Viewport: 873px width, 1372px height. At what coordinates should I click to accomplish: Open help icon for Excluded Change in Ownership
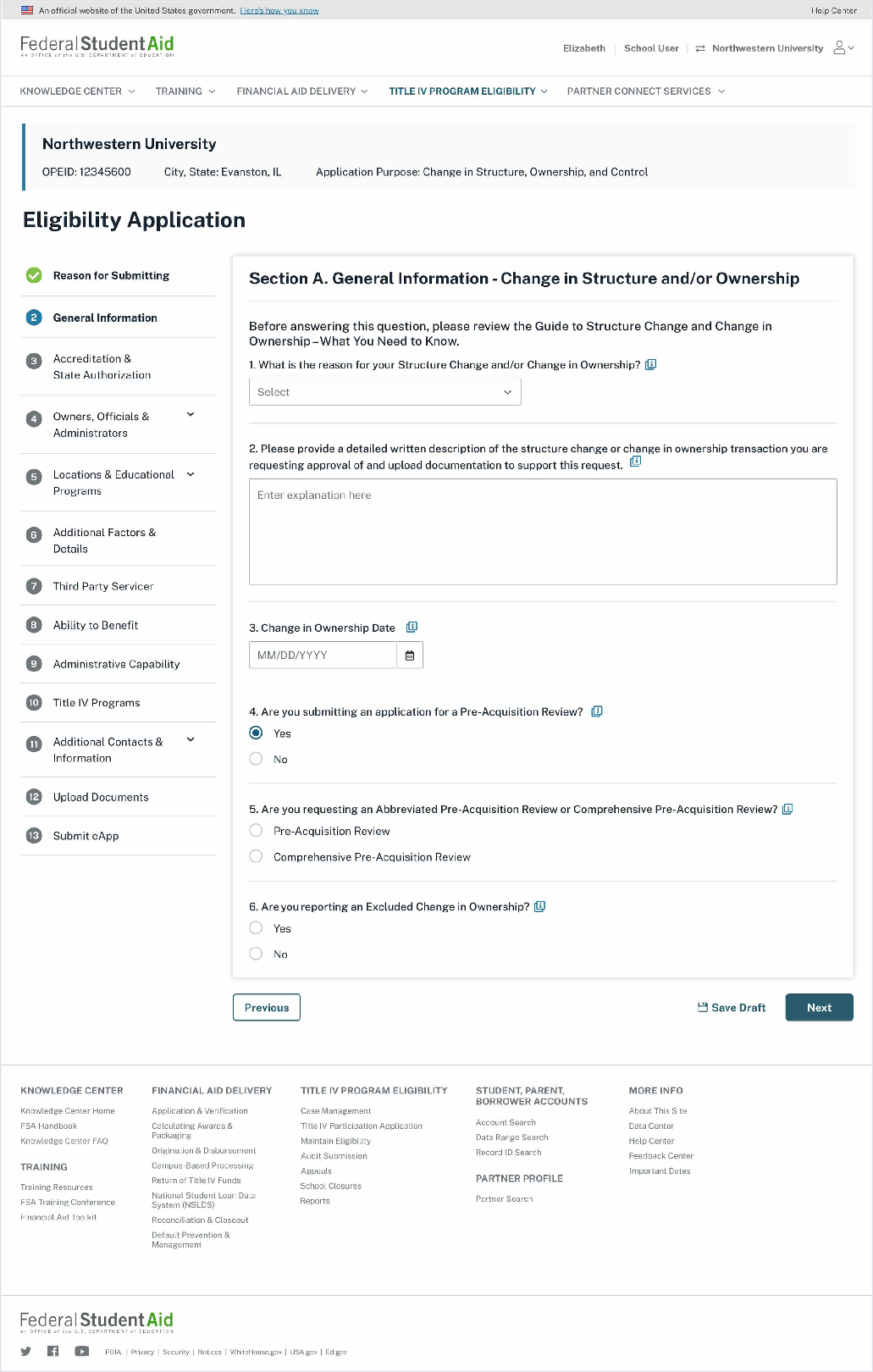(x=539, y=906)
